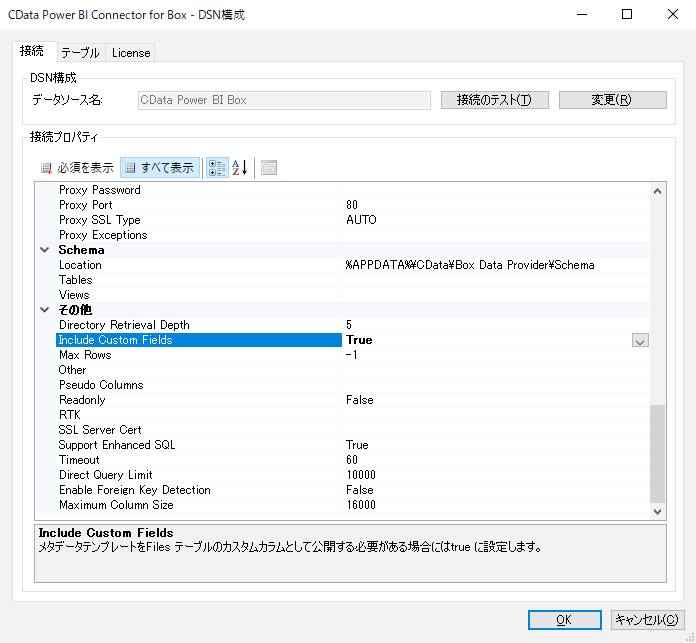Click the 接続のテスト(T) button
696x643 pixels.
(494, 100)
